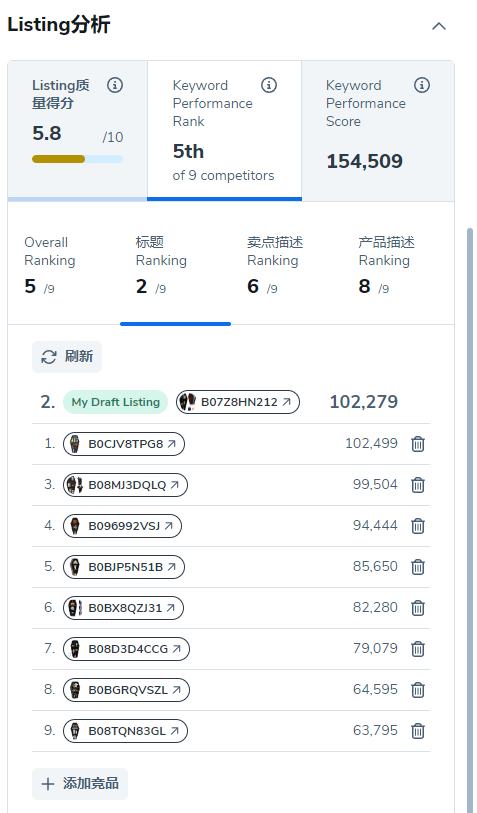Image resolution: width=477 pixels, height=813 pixels.
Task: Delete competitor B08MJ3DQLQ with trash icon
Action: click(x=418, y=485)
